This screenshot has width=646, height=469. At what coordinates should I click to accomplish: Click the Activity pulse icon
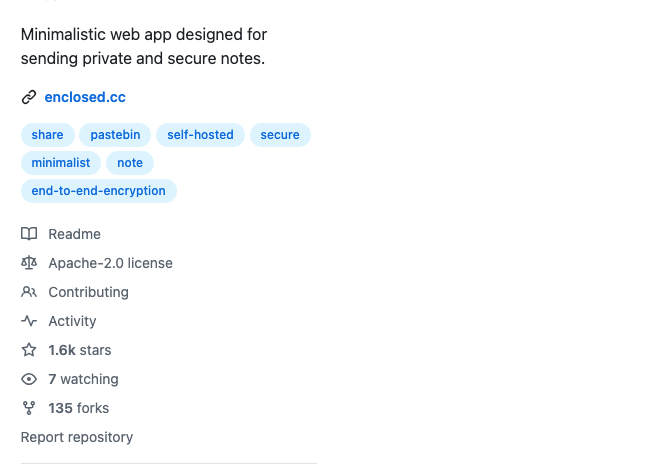(29, 321)
